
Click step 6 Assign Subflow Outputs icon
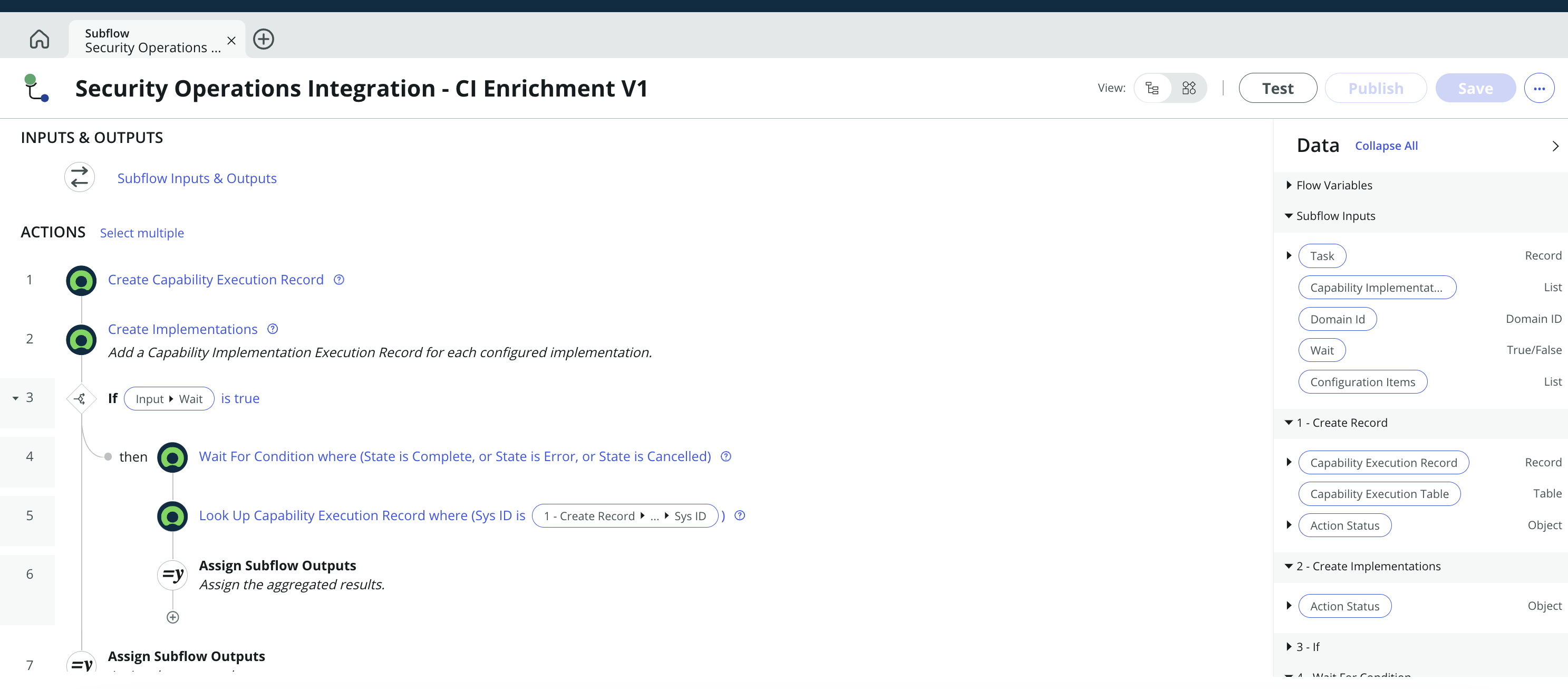172,575
